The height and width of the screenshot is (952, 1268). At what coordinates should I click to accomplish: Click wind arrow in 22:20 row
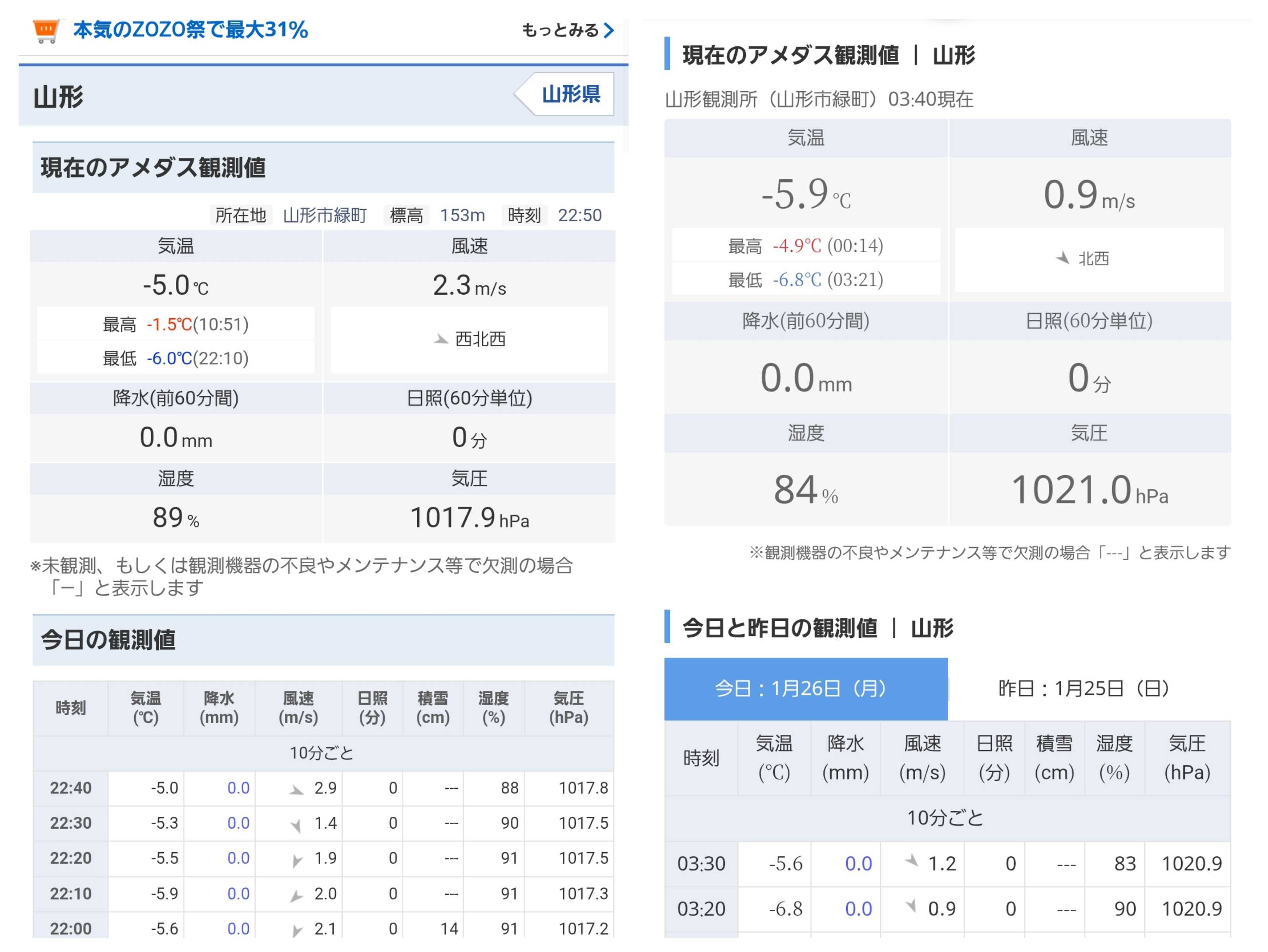tap(296, 860)
